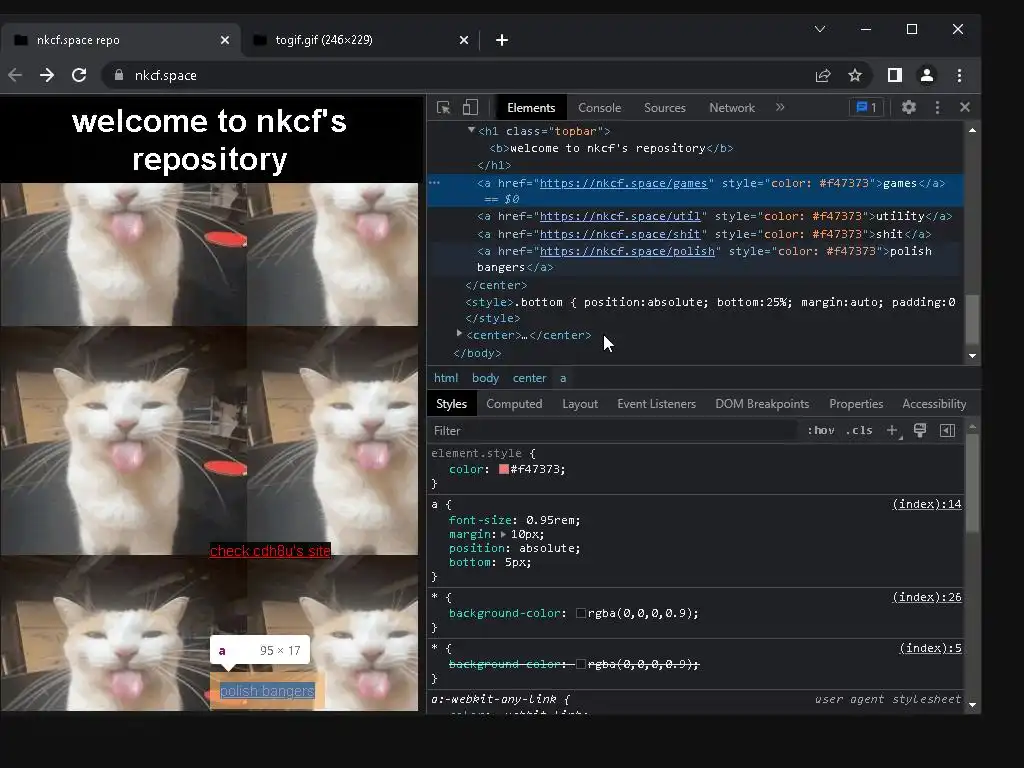Toggle rendering emulations paintbrush icon

920,430
